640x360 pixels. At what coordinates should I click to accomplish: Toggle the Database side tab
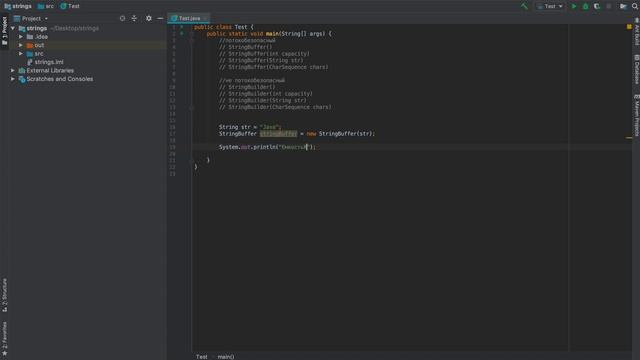click(636, 69)
